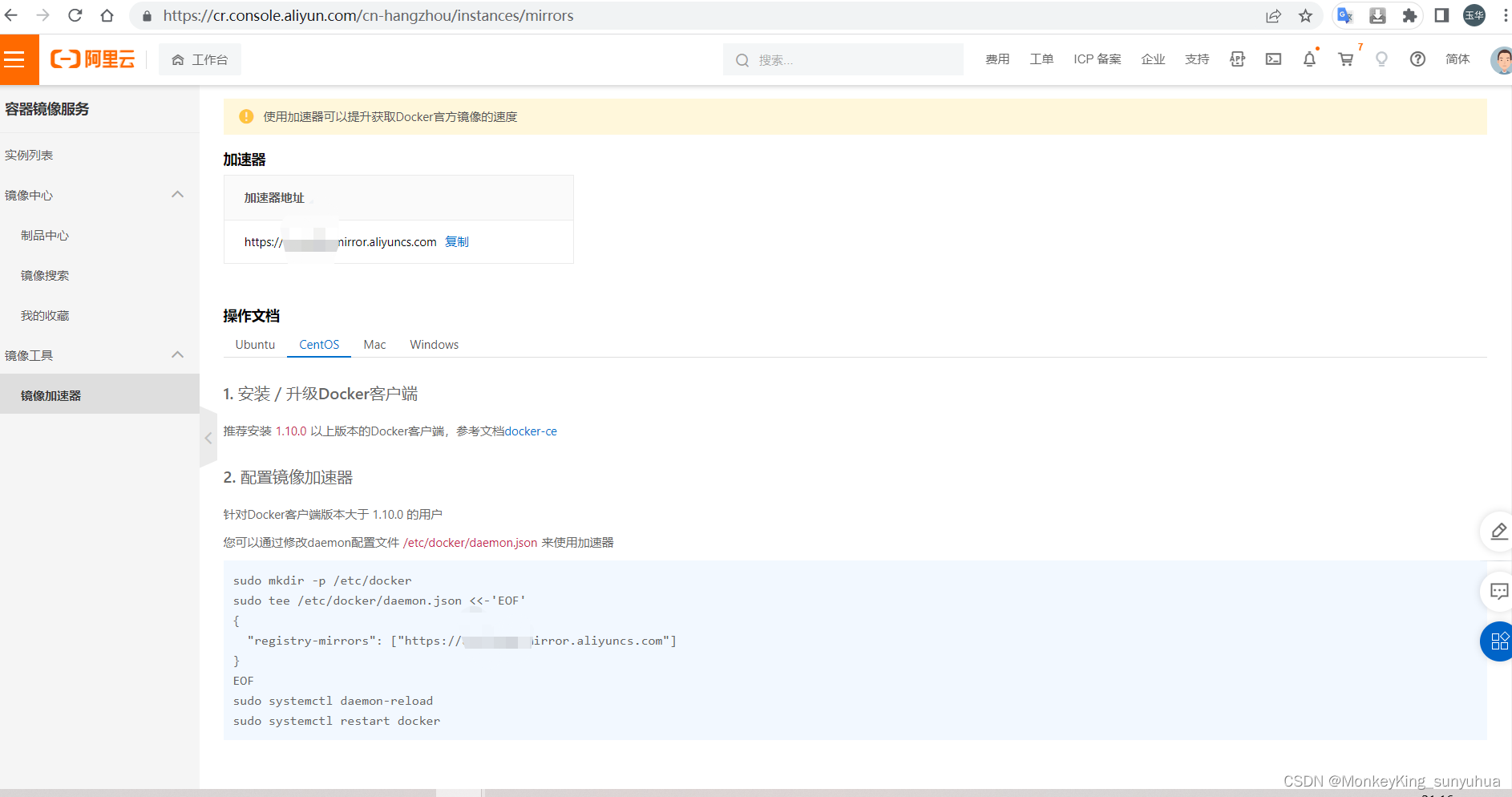
Task: Switch to the CentOS tab
Action: tap(319, 345)
